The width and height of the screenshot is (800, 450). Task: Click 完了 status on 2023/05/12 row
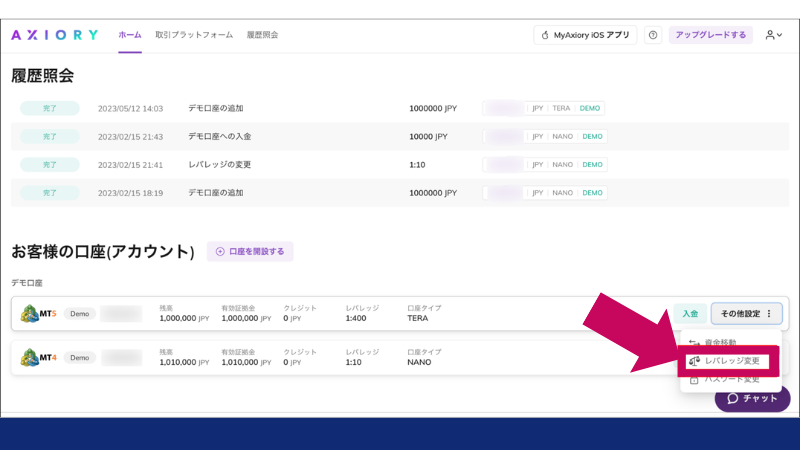(x=49, y=108)
